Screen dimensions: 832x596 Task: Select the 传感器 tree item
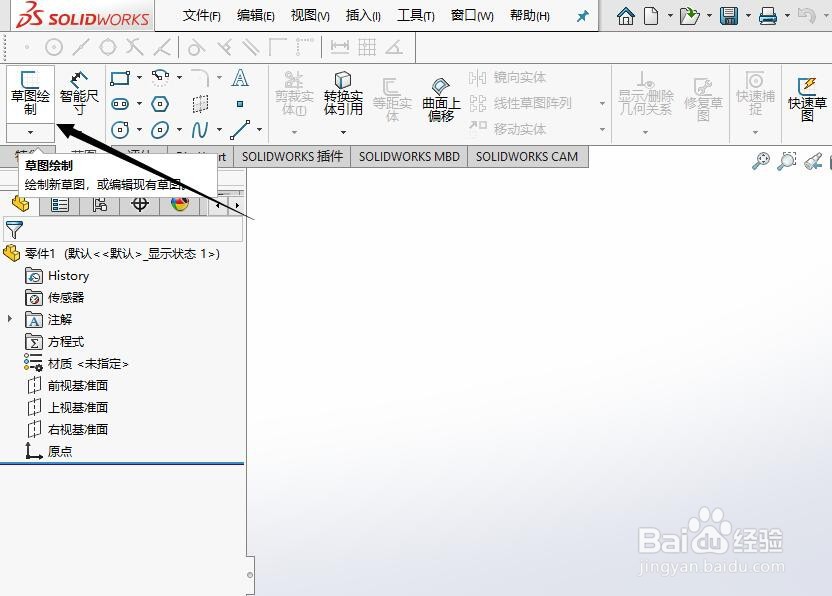pos(55,298)
